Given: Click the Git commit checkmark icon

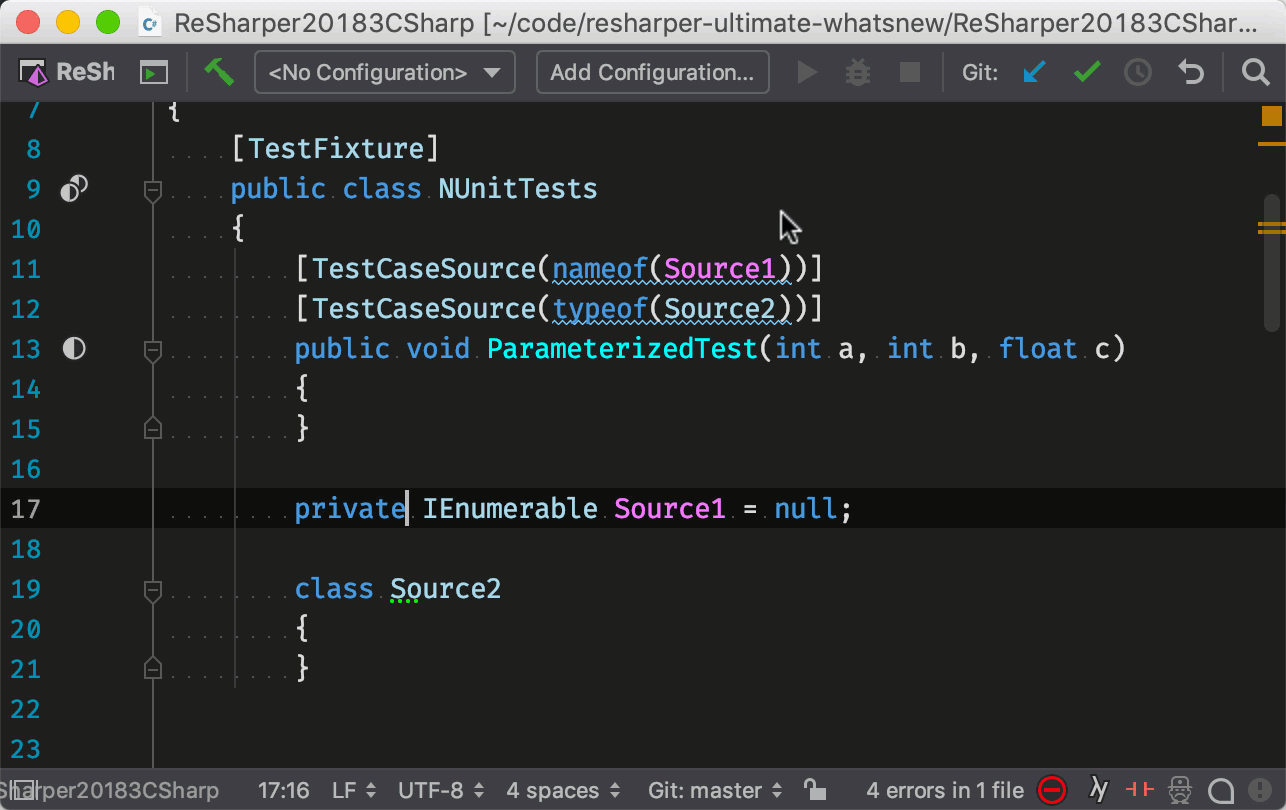Looking at the screenshot, I should click(x=1087, y=72).
